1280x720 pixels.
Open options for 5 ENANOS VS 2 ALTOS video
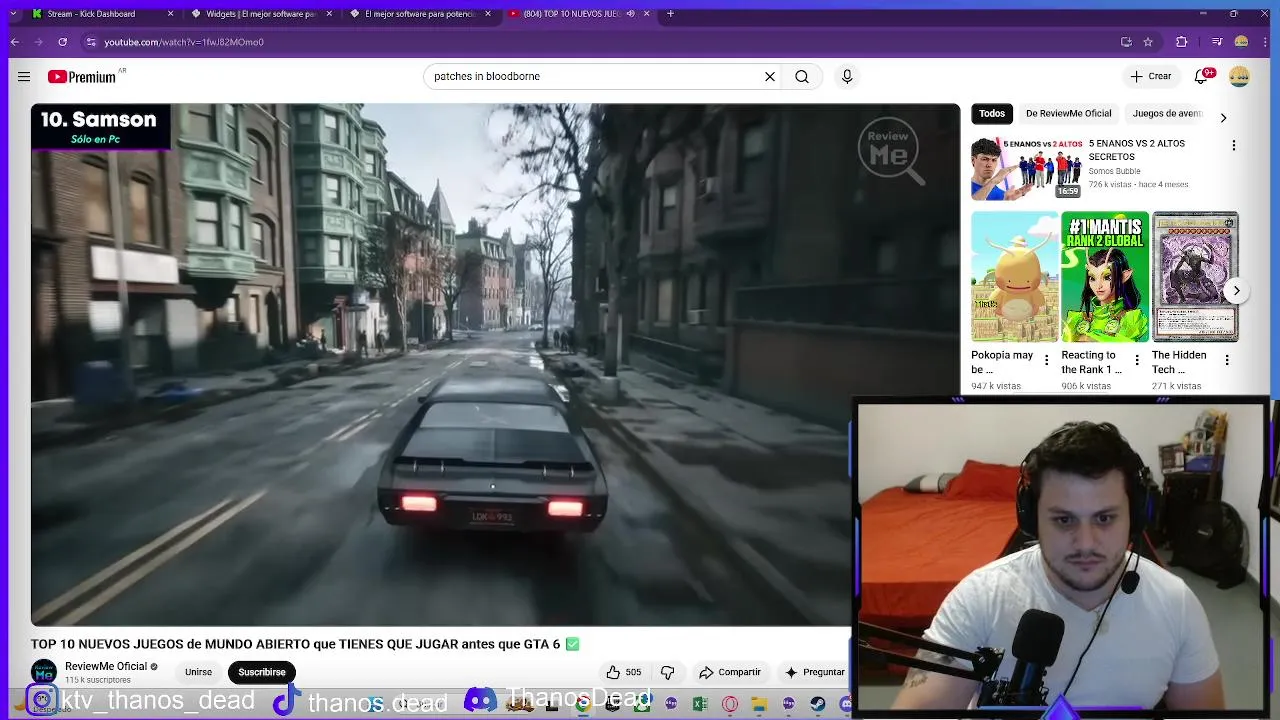tap(1234, 145)
